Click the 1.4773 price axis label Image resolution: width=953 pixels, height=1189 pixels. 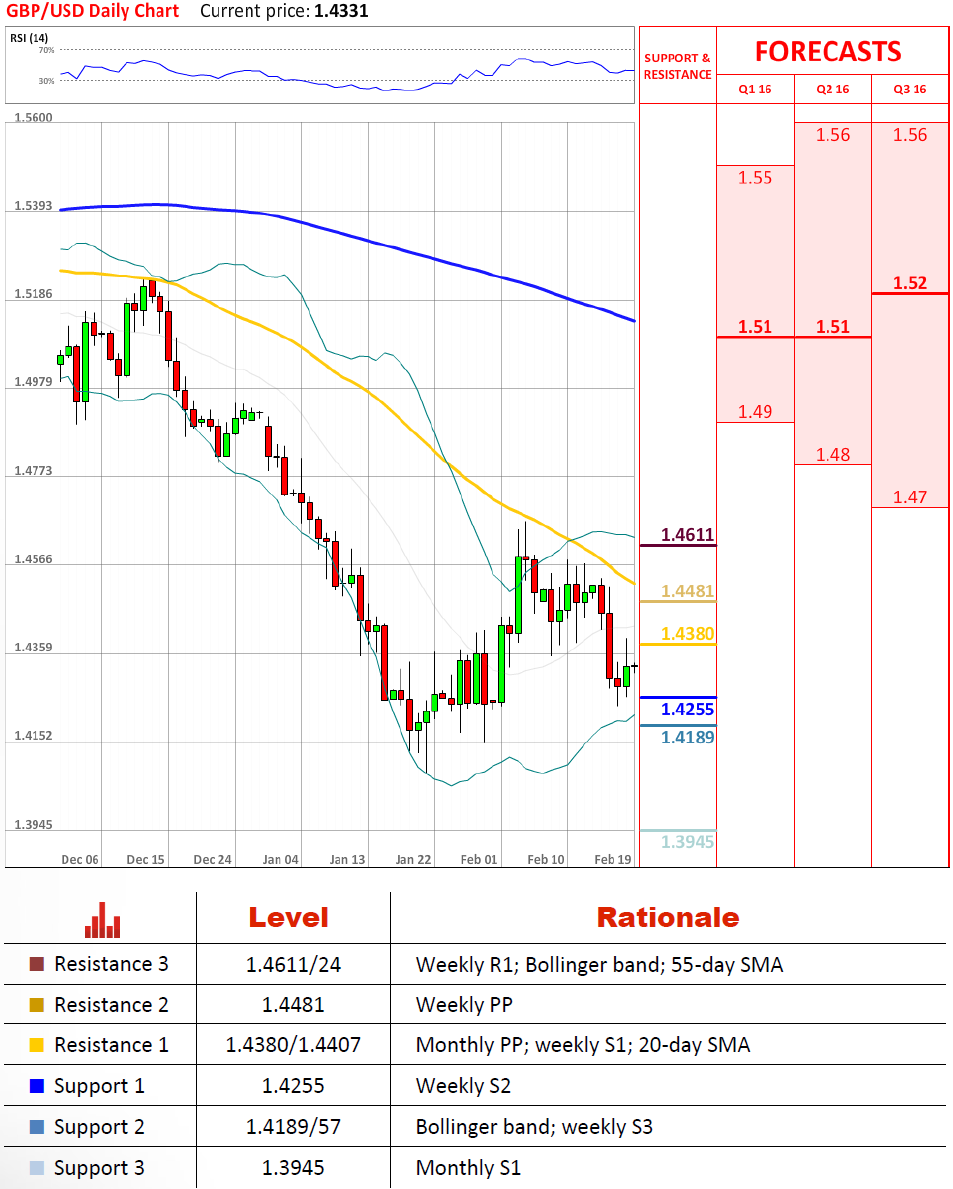(x=33, y=471)
